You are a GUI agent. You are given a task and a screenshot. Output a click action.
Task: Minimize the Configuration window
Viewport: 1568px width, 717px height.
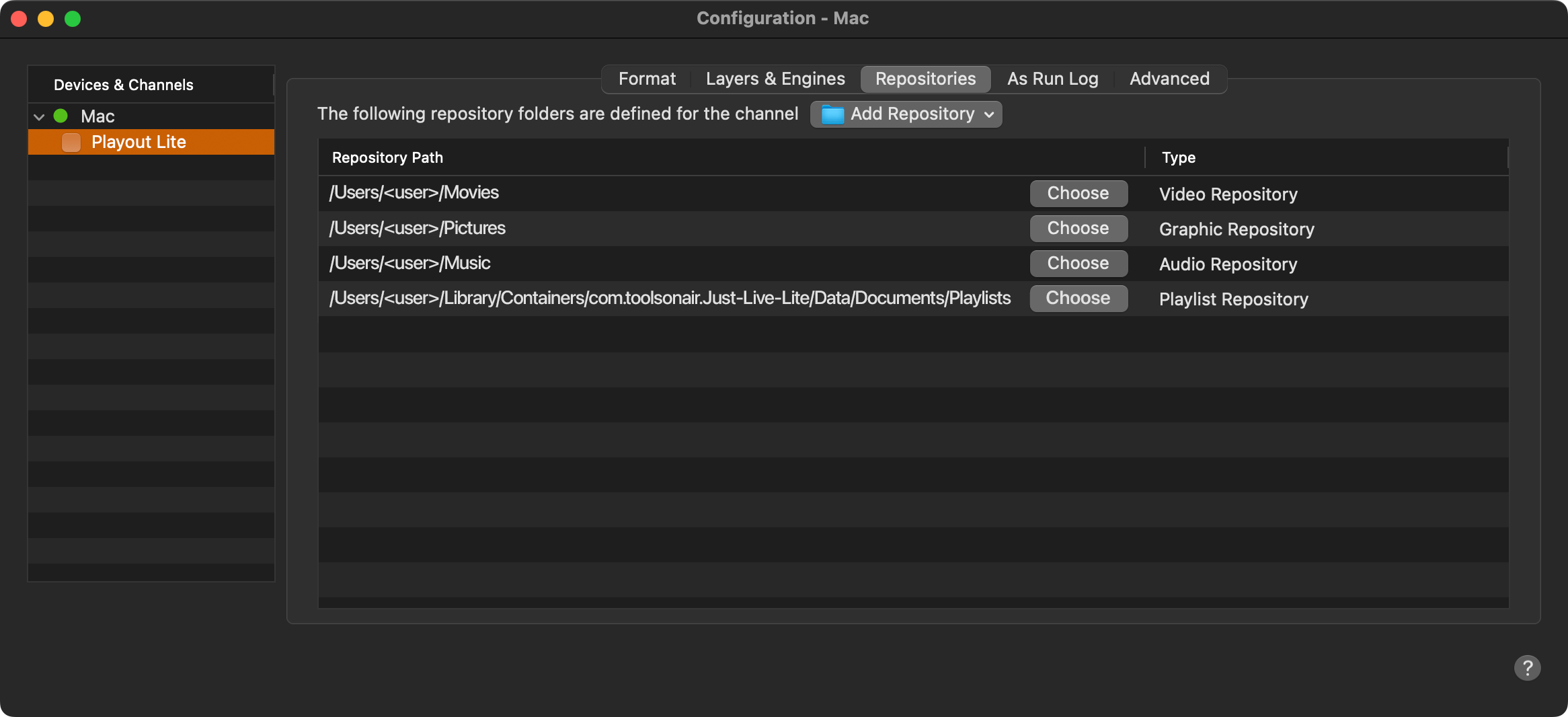pyautogui.click(x=46, y=19)
